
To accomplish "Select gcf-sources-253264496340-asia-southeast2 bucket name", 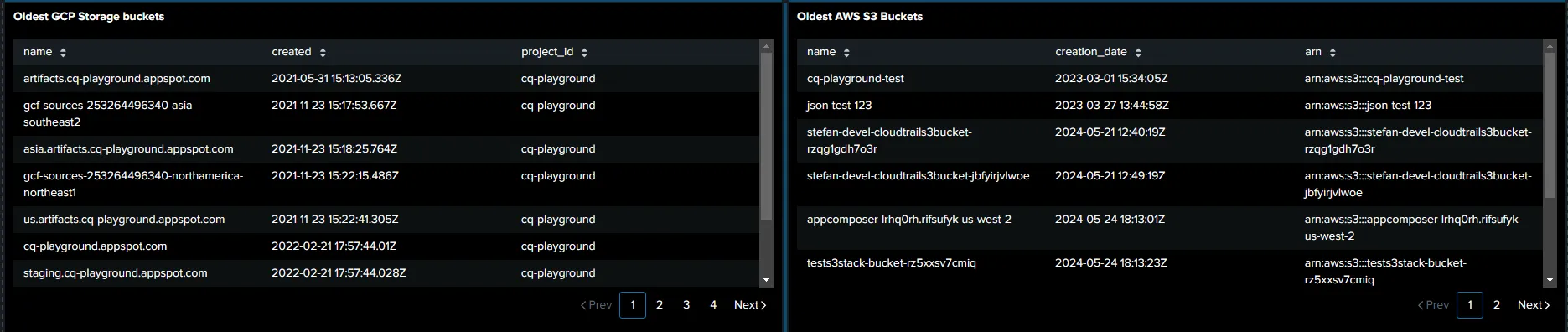I will click(x=109, y=114).
